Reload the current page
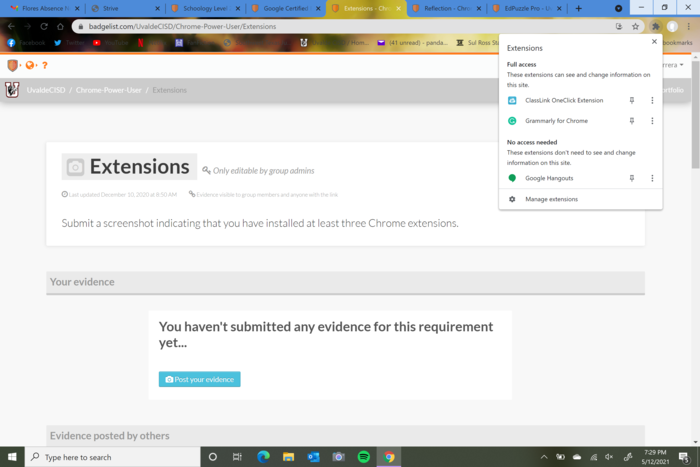Viewport: 700px width, 467px height. 44,26
